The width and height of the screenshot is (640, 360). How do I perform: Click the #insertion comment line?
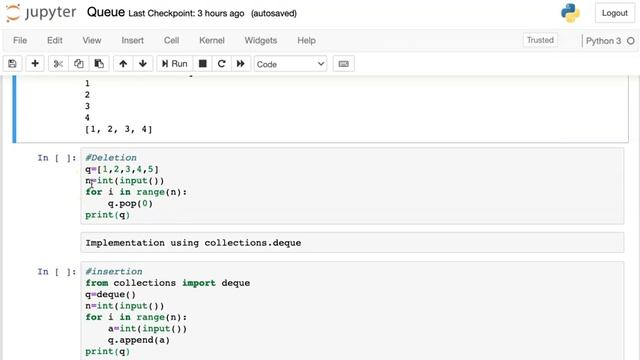point(114,271)
